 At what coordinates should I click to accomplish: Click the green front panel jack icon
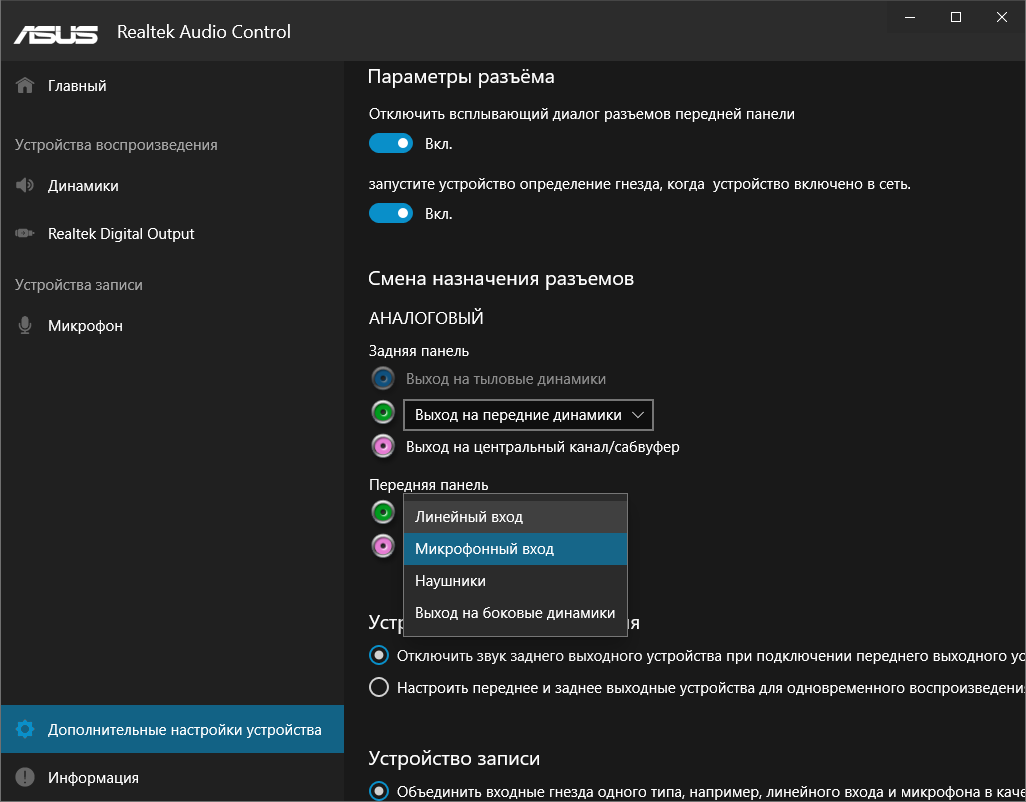[x=383, y=513]
